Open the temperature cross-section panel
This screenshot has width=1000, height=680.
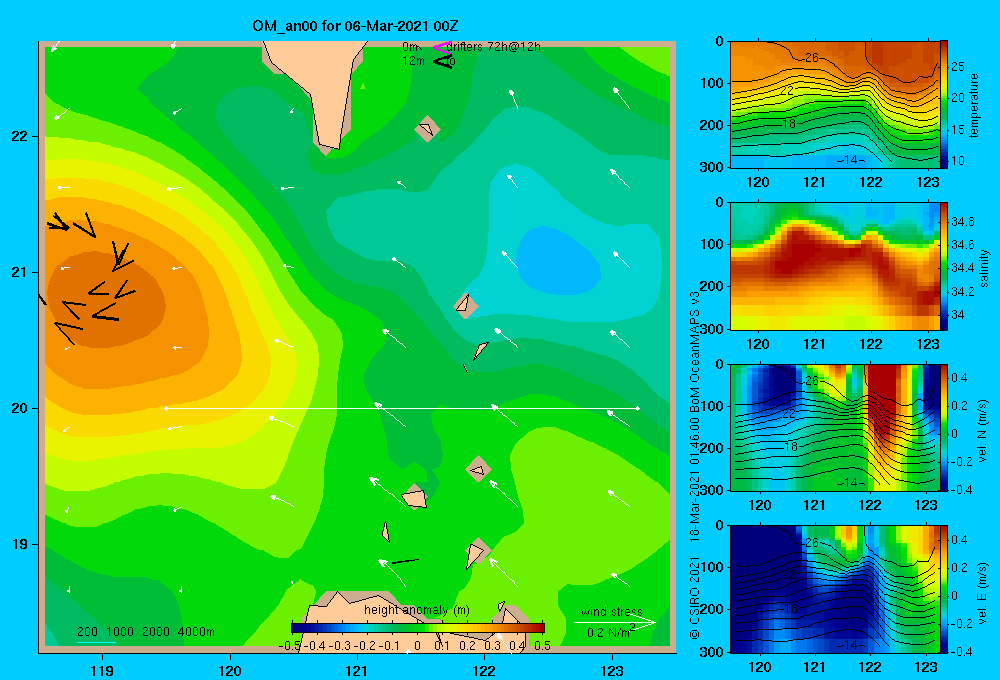point(835,105)
